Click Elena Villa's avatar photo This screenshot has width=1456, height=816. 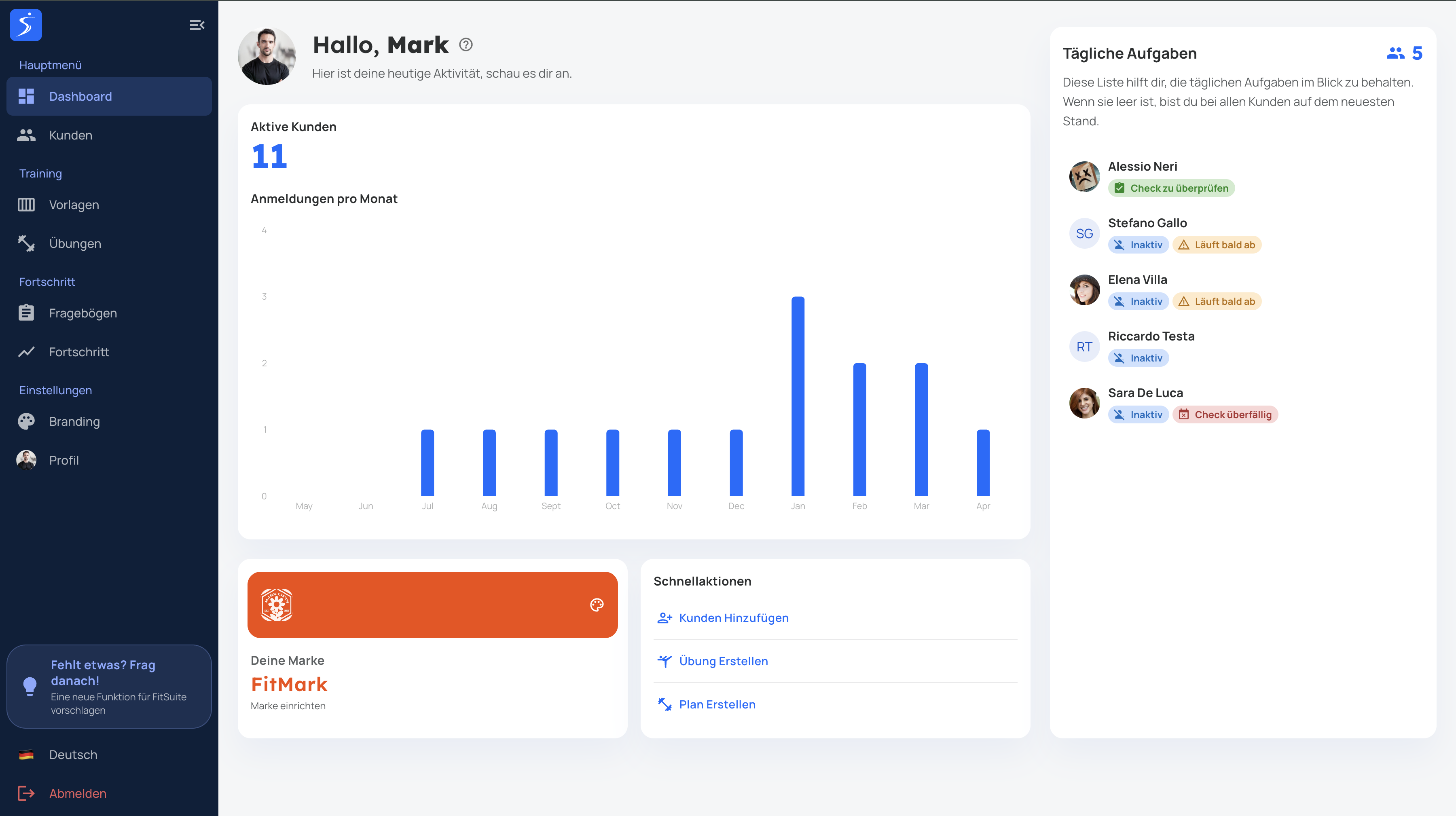pyautogui.click(x=1085, y=290)
